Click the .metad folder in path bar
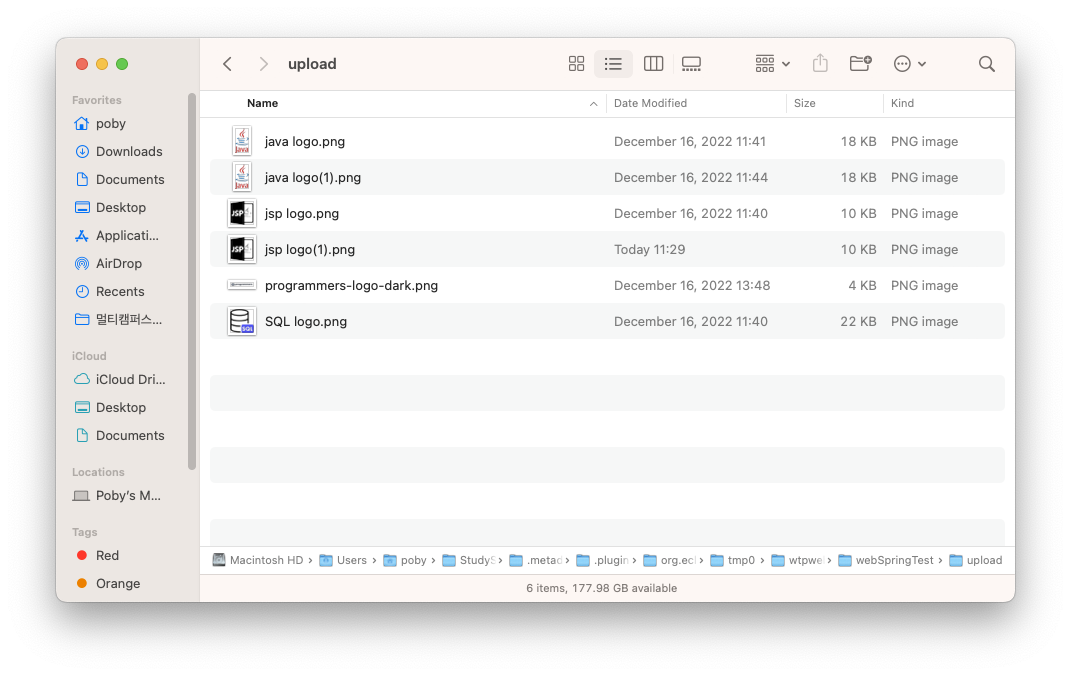Viewport: 1071px width, 676px height. coord(536,561)
